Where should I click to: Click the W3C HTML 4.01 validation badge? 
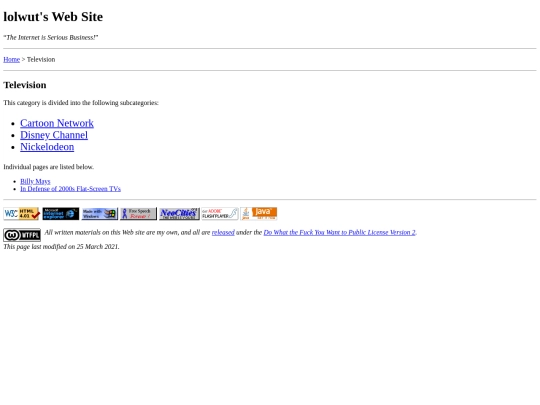pyautogui.click(x=22, y=214)
